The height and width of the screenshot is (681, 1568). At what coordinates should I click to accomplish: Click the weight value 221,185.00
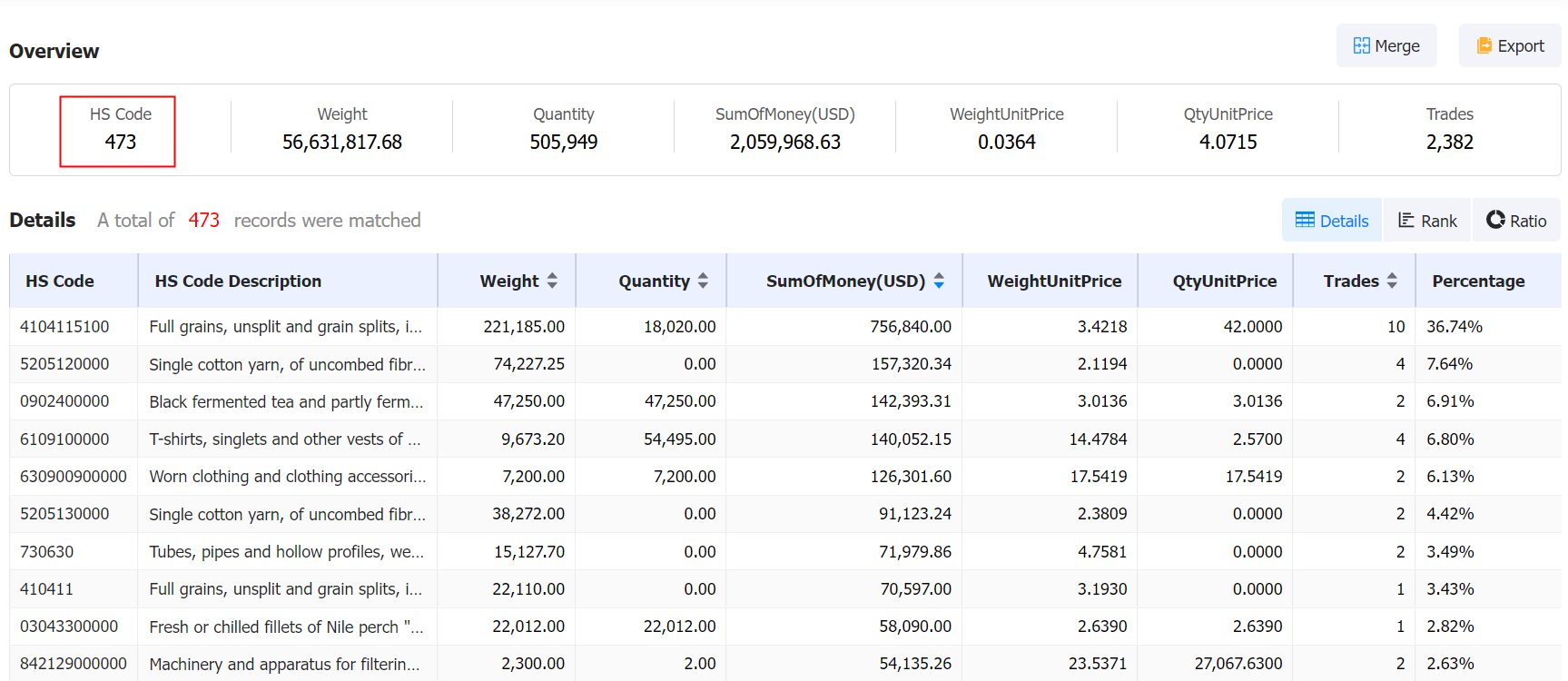[x=524, y=327]
